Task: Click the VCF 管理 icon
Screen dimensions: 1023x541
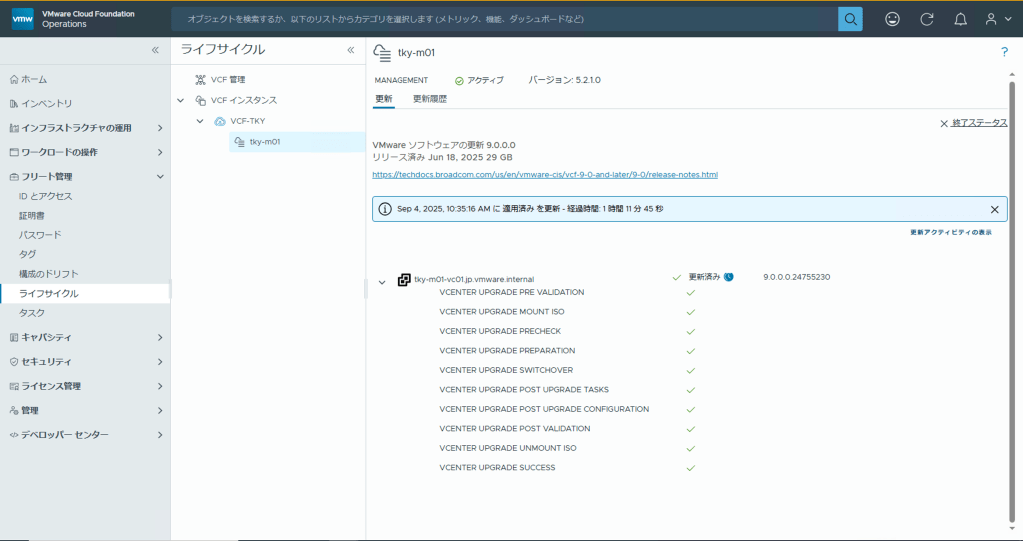Action: pos(200,80)
